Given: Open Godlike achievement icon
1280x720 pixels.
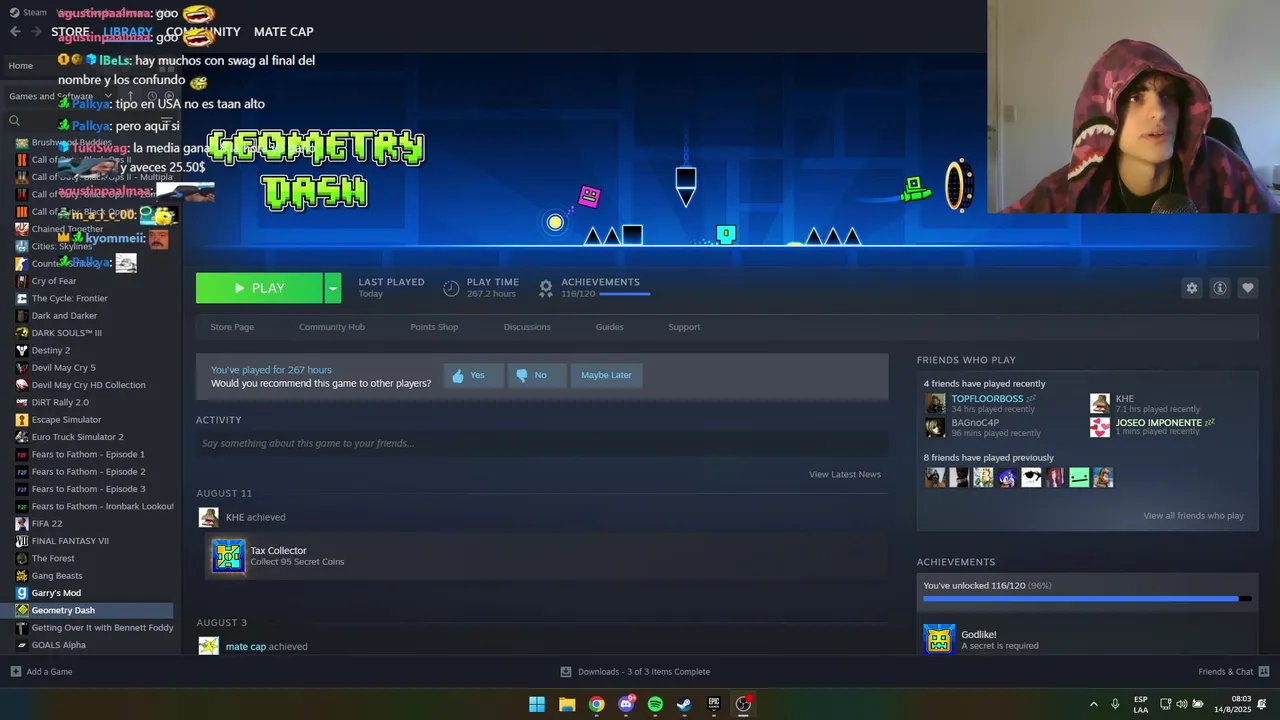Looking at the screenshot, I should (x=939, y=639).
